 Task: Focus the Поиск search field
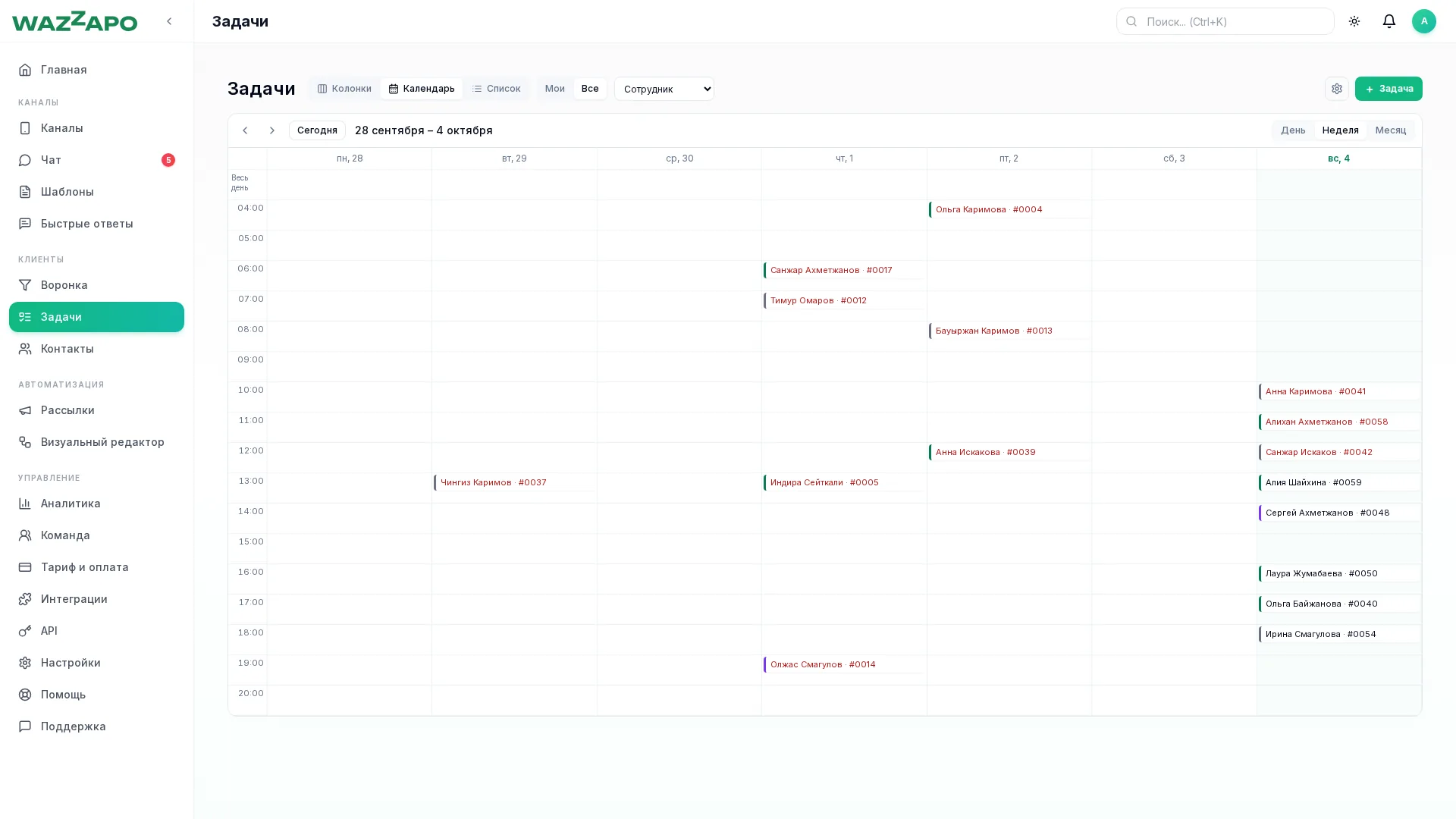(x=1225, y=21)
